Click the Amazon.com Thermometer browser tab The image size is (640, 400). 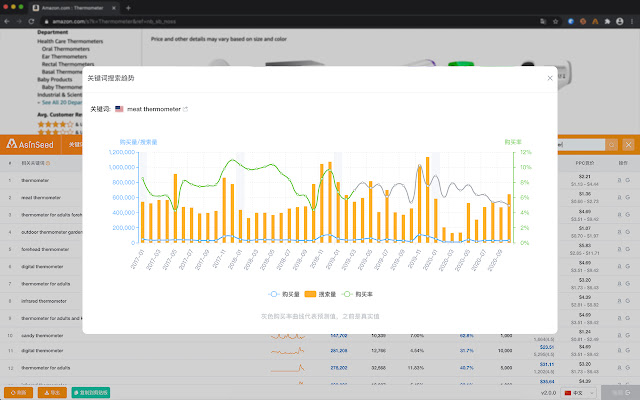[x=73, y=6]
